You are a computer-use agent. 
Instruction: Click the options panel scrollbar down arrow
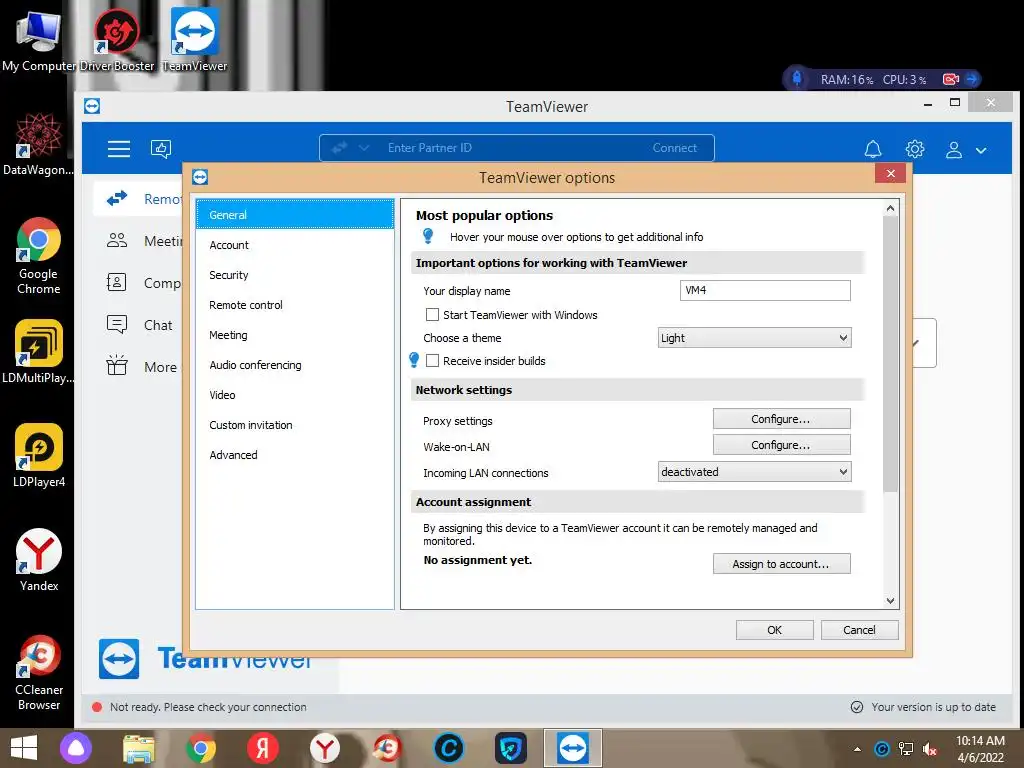coord(890,601)
